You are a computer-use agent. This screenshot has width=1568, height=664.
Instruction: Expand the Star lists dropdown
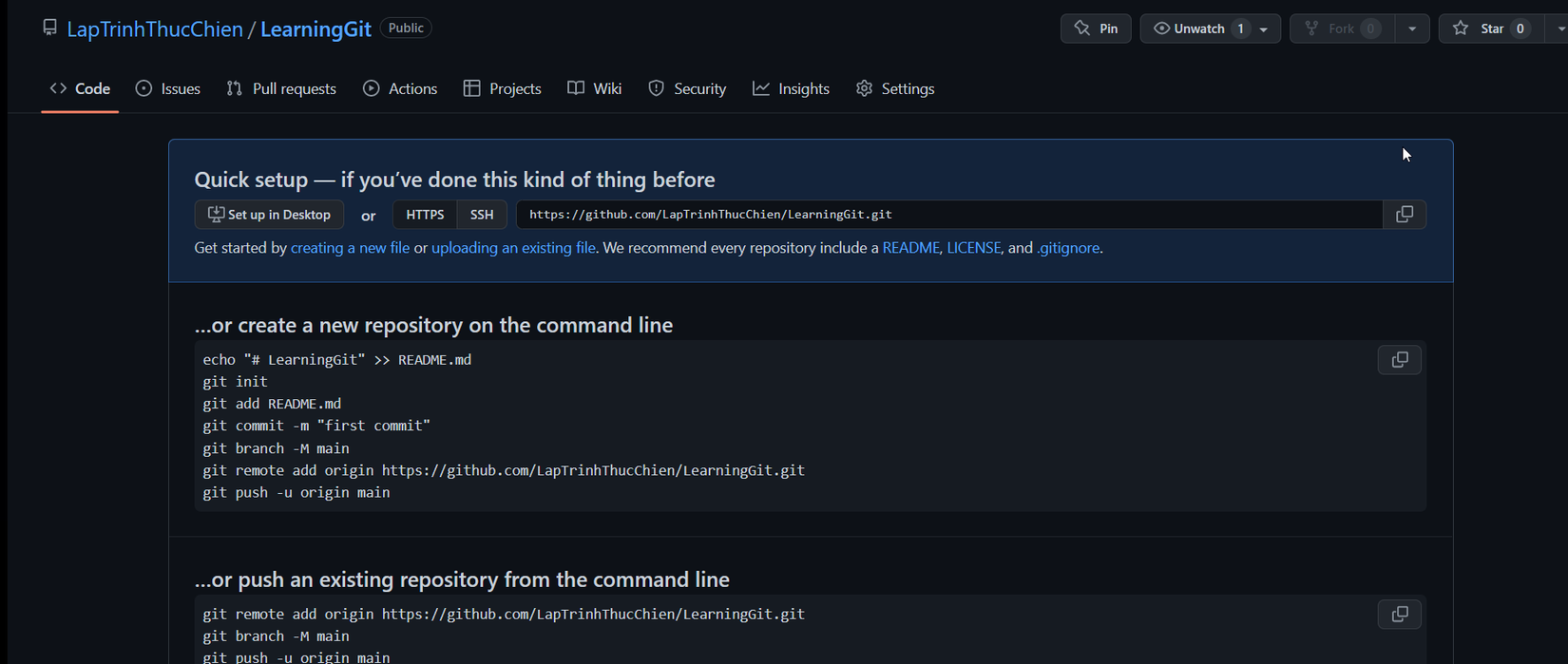1558,29
